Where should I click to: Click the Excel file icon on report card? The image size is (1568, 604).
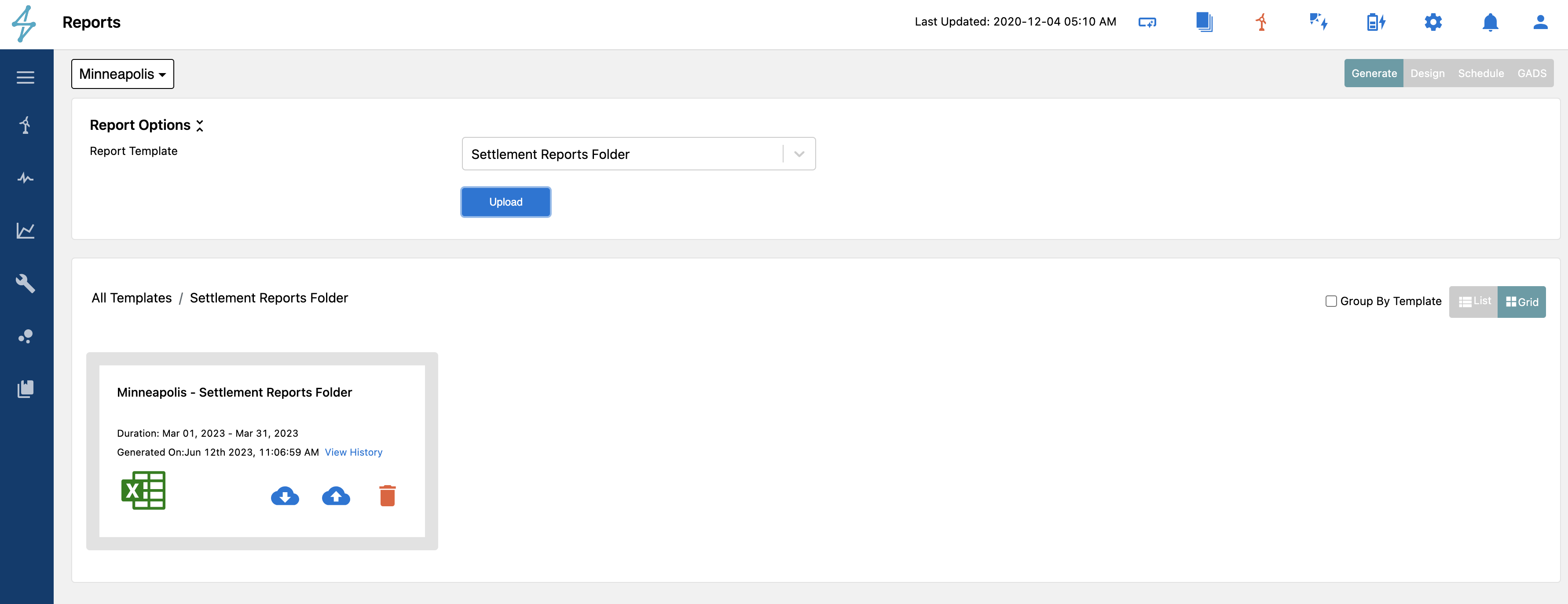pyautogui.click(x=144, y=490)
